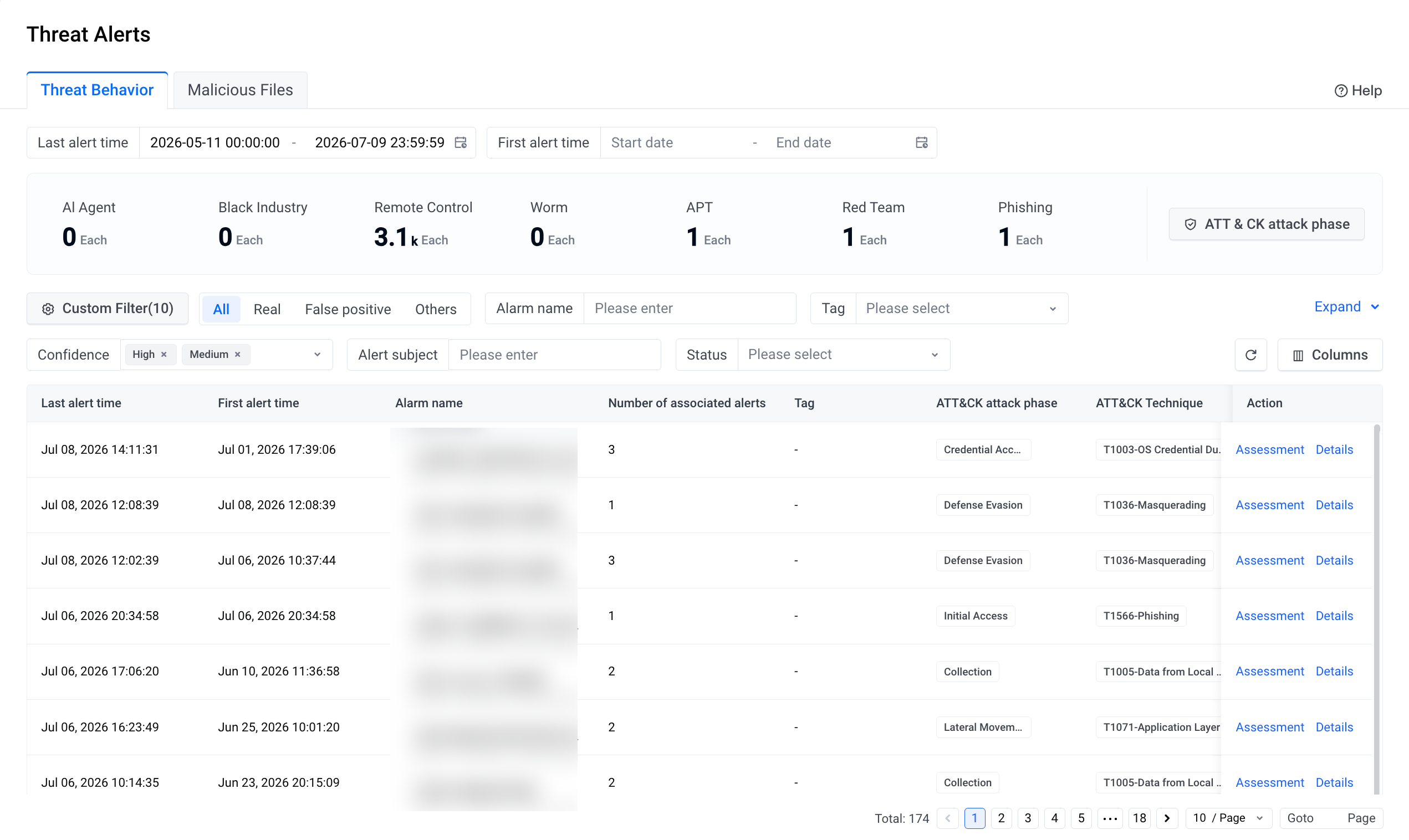Image resolution: width=1409 pixels, height=840 pixels.
Task: Click the Help question mark icon
Action: pyautogui.click(x=1340, y=90)
